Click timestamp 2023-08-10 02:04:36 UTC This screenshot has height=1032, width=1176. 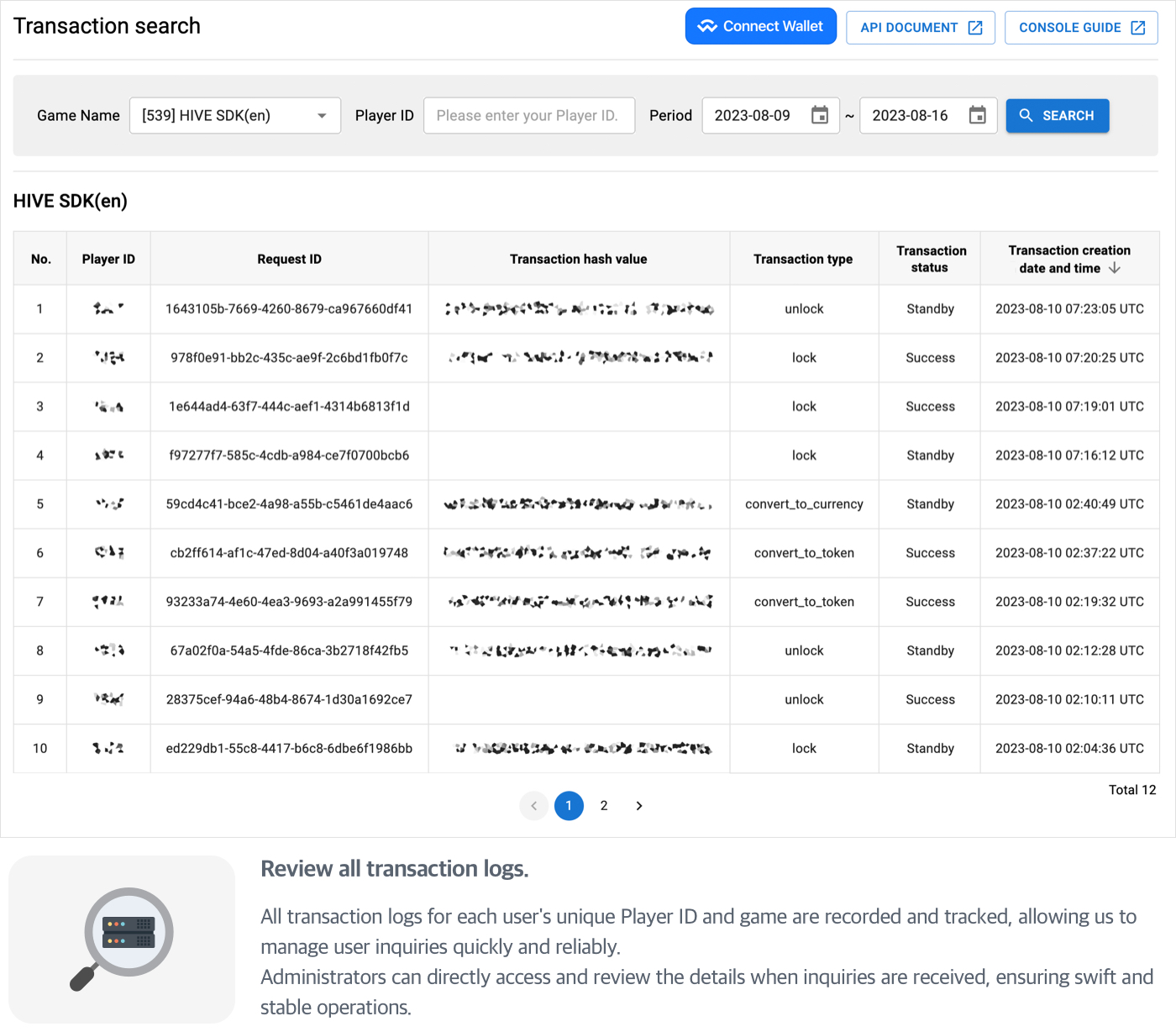click(1069, 747)
